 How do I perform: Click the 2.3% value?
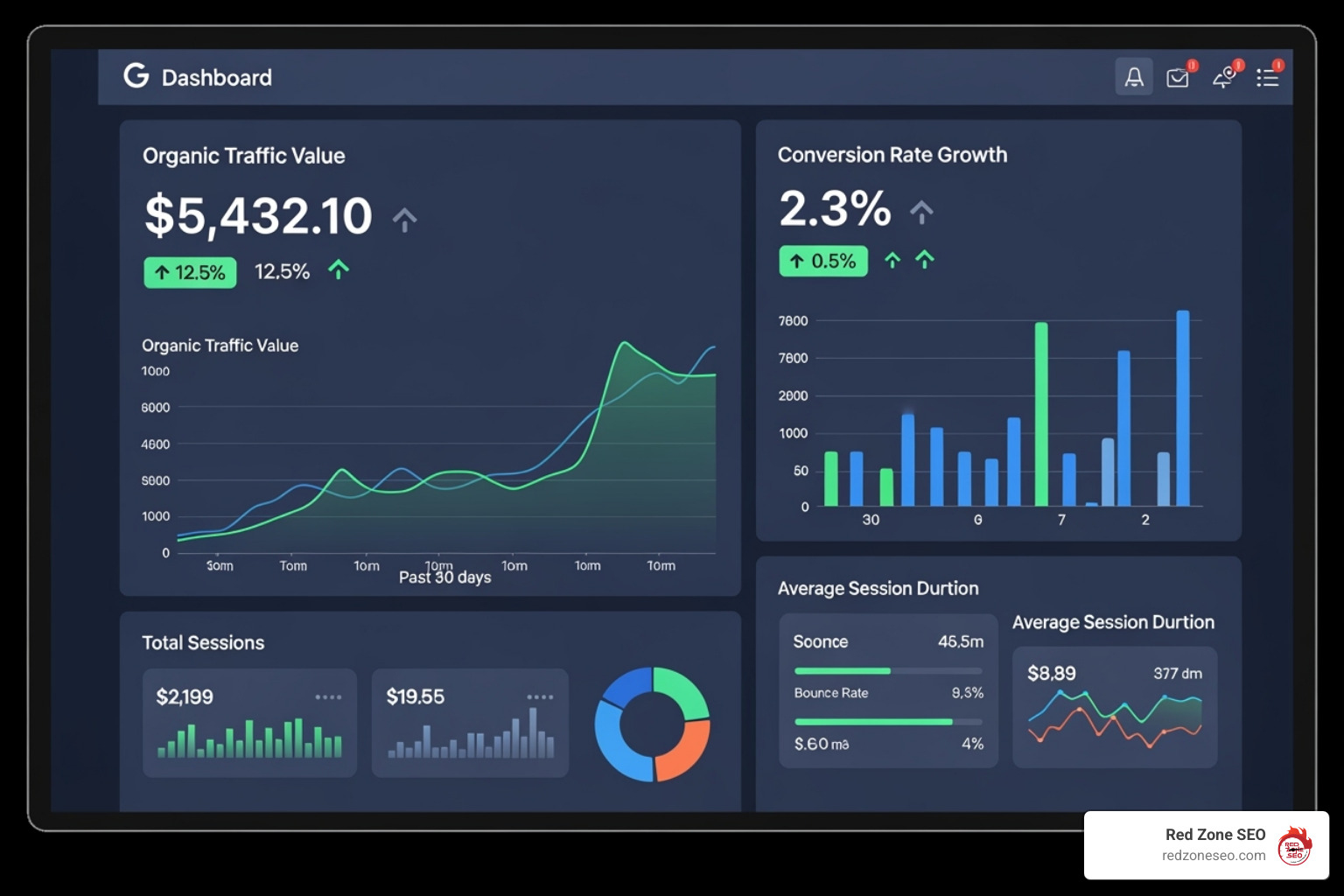coord(835,208)
